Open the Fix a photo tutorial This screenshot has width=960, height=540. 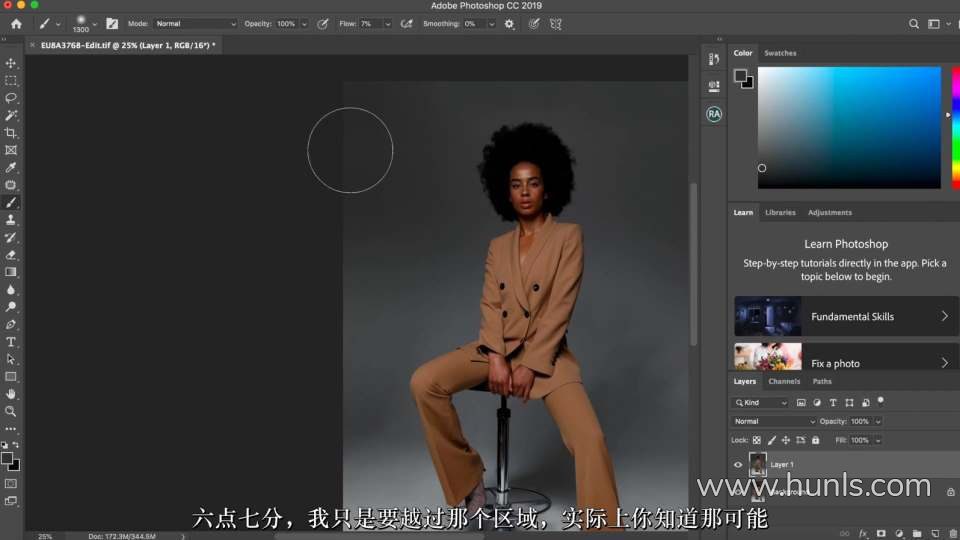click(x=845, y=362)
